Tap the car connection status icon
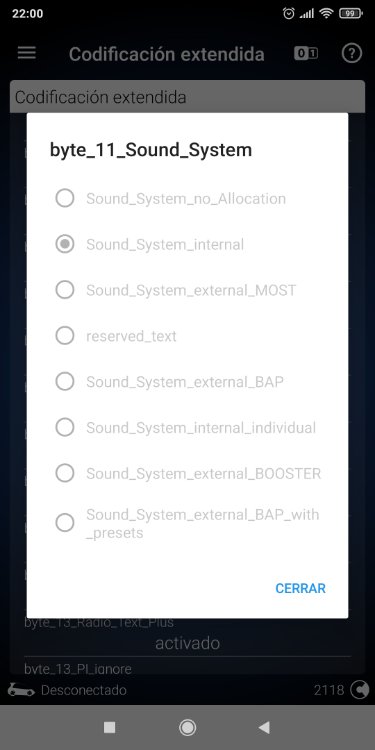Image resolution: width=375 pixels, height=750 pixels. tap(21, 690)
